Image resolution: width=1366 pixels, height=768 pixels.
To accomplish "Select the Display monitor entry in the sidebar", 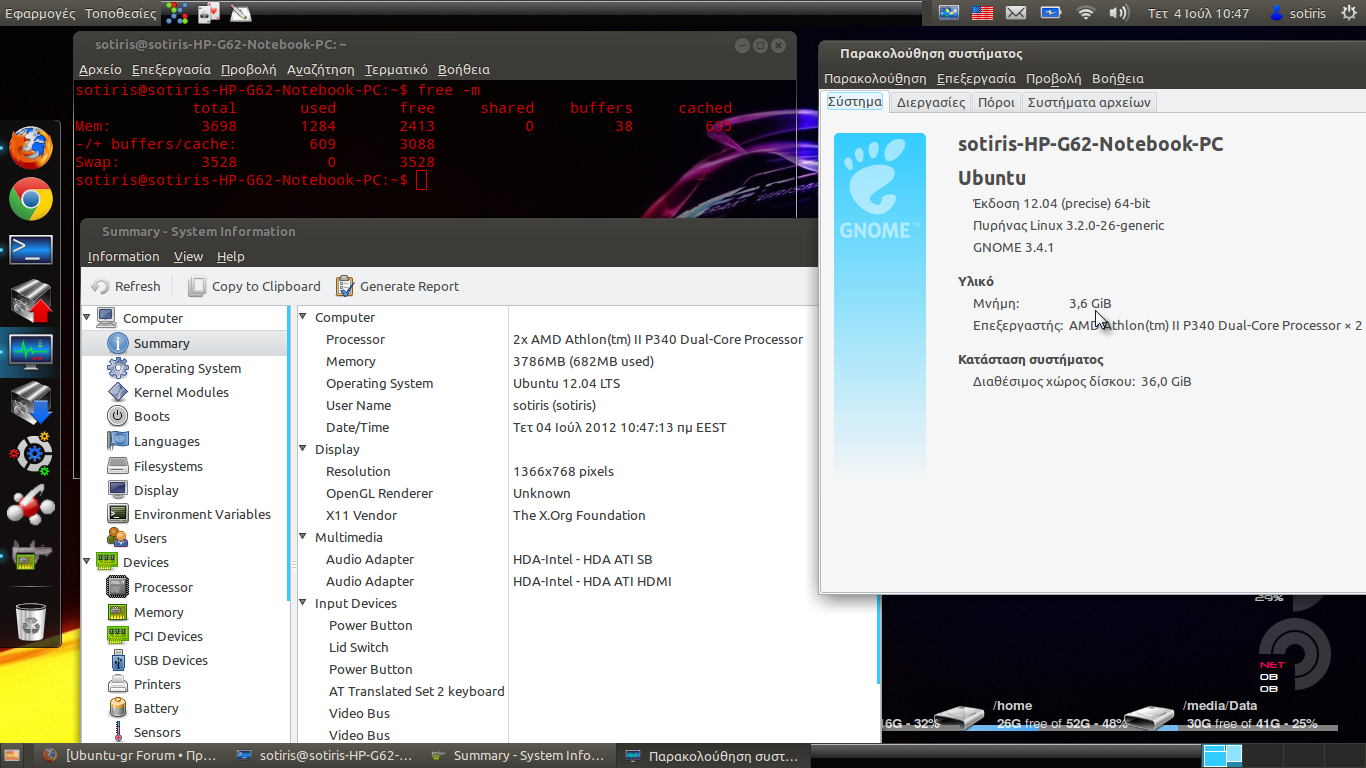I will (x=143, y=490).
